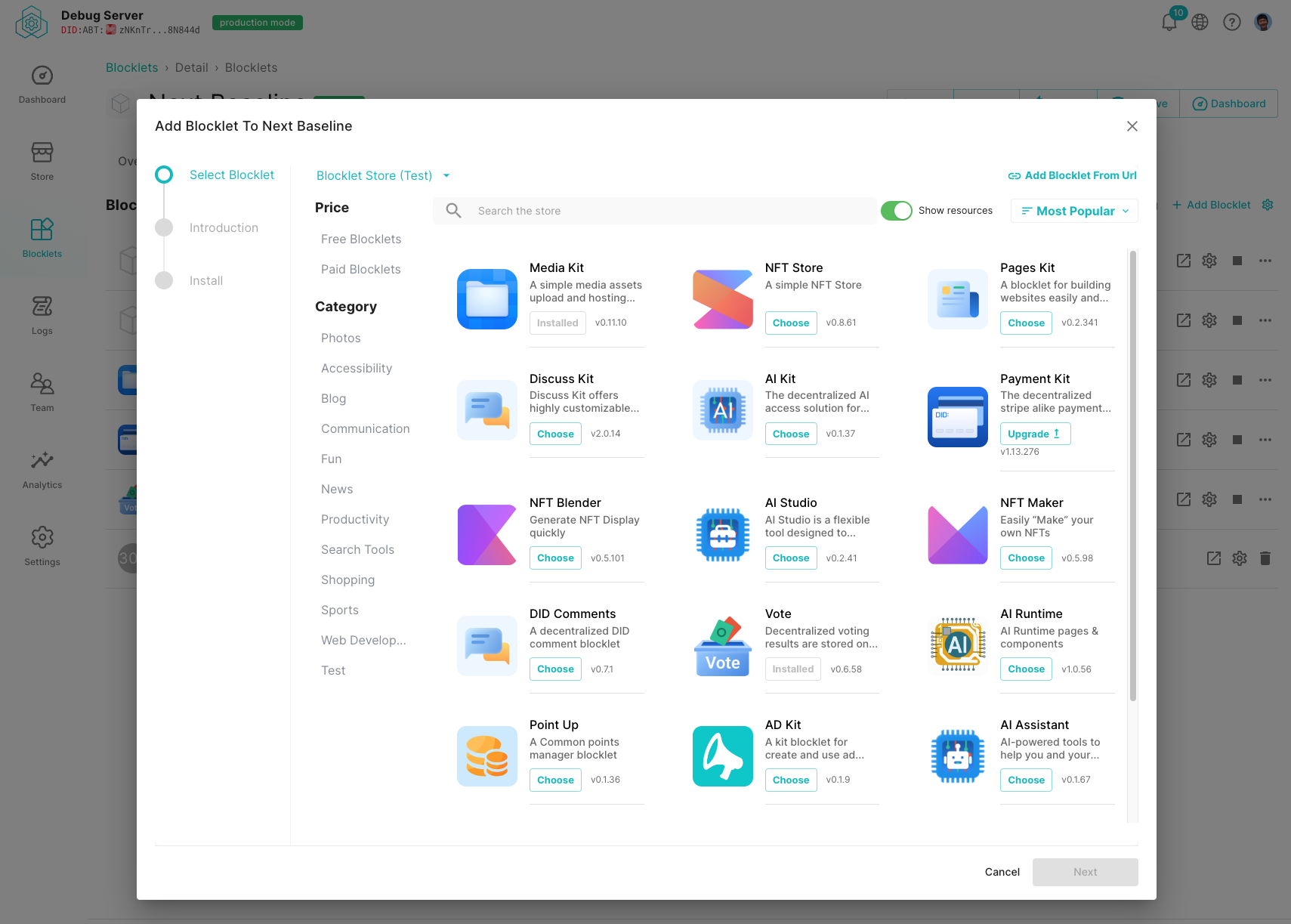Open the Logs sidebar icon
The width and height of the screenshot is (1291, 924).
coord(42,315)
